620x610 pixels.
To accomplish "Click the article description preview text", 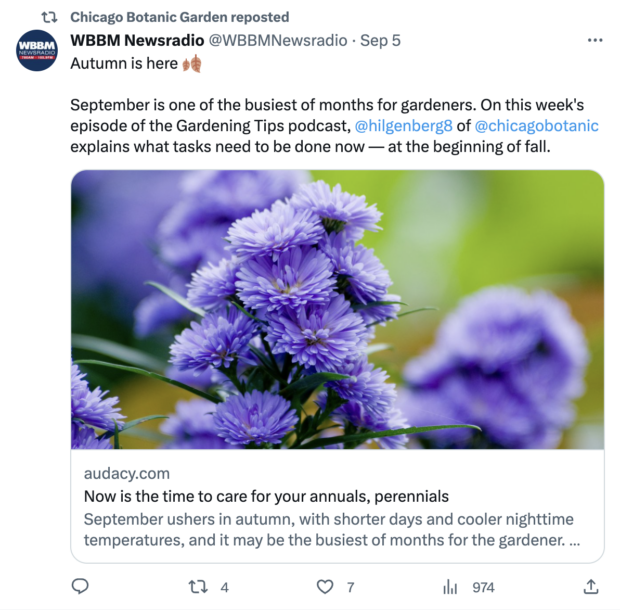I will tap(330, 531).
